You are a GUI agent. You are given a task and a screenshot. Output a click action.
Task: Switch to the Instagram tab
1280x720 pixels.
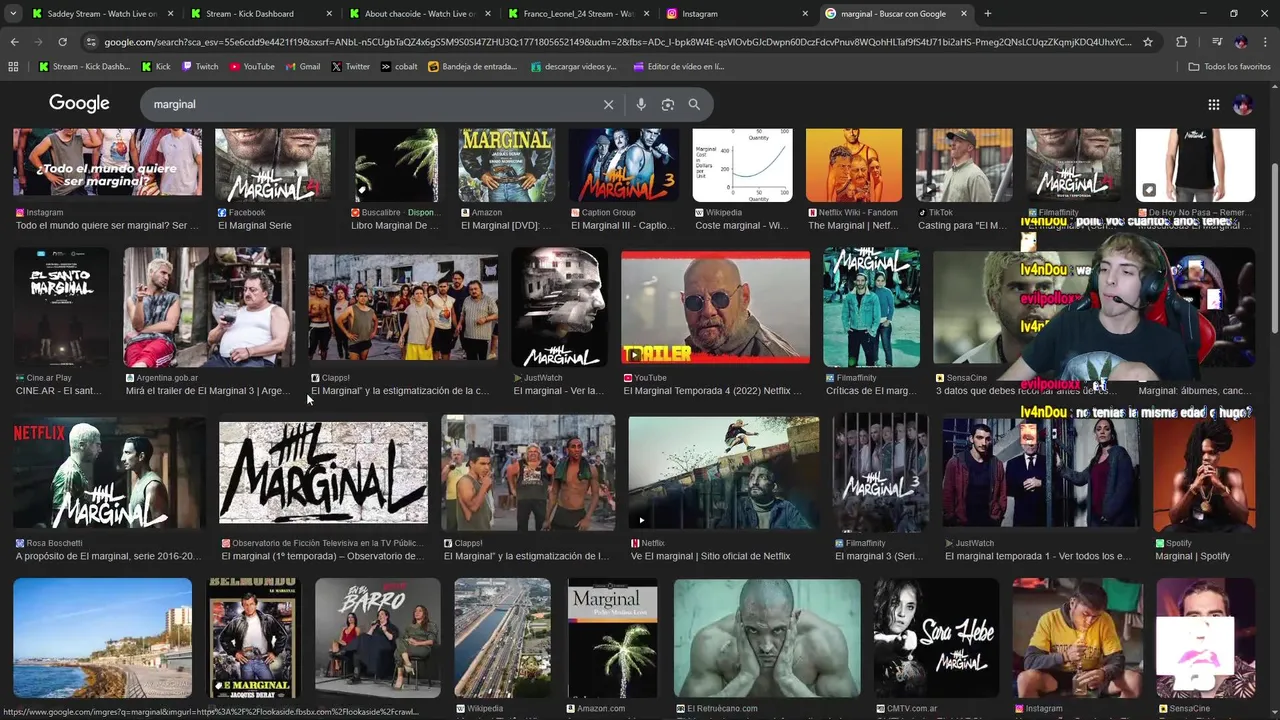[x=737, y=14]
